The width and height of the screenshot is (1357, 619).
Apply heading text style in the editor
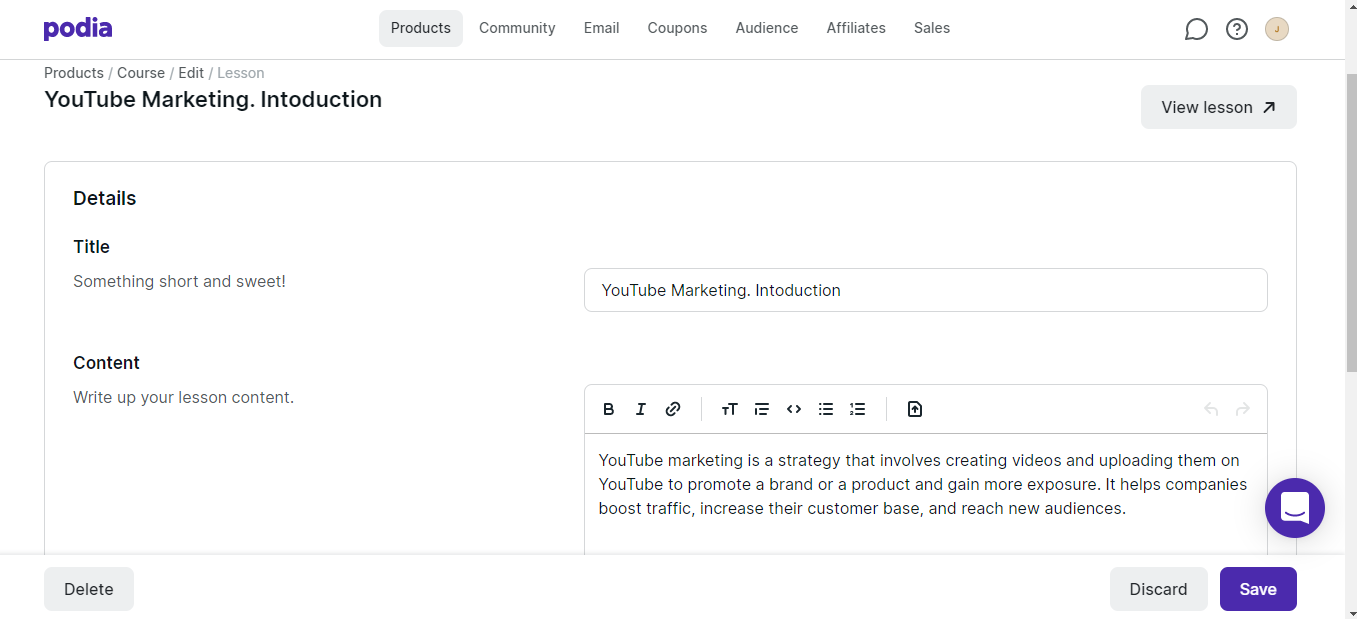(729, 409)
